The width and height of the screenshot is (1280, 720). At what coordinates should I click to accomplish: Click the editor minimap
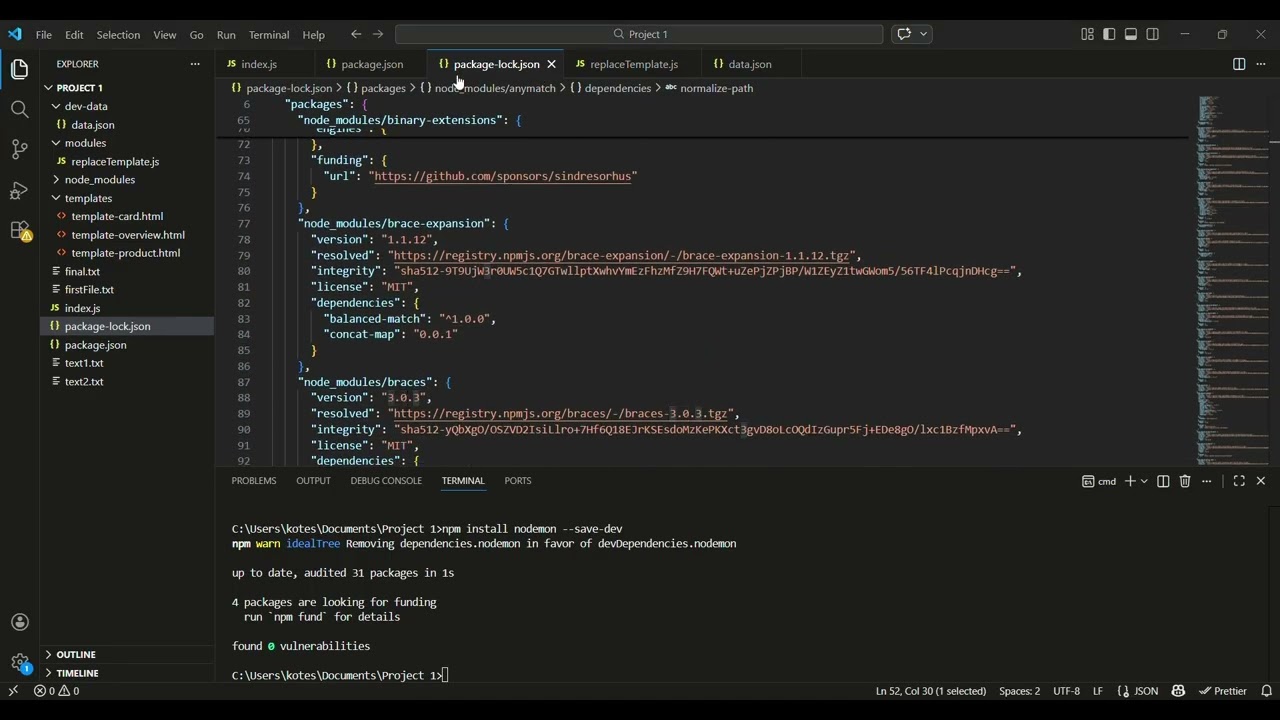pos(1230,280)
